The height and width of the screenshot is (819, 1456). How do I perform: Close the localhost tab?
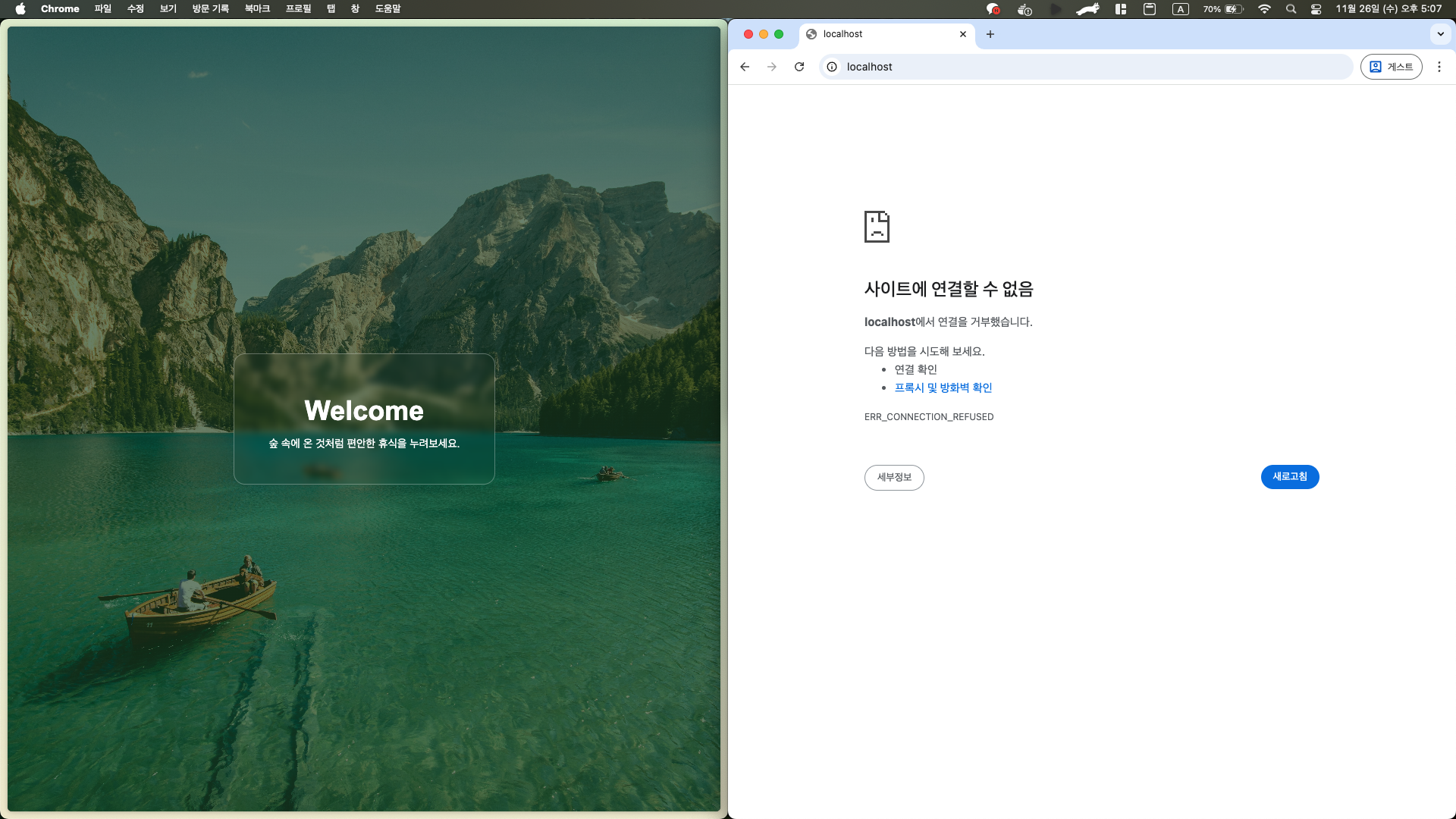point(963,34)
